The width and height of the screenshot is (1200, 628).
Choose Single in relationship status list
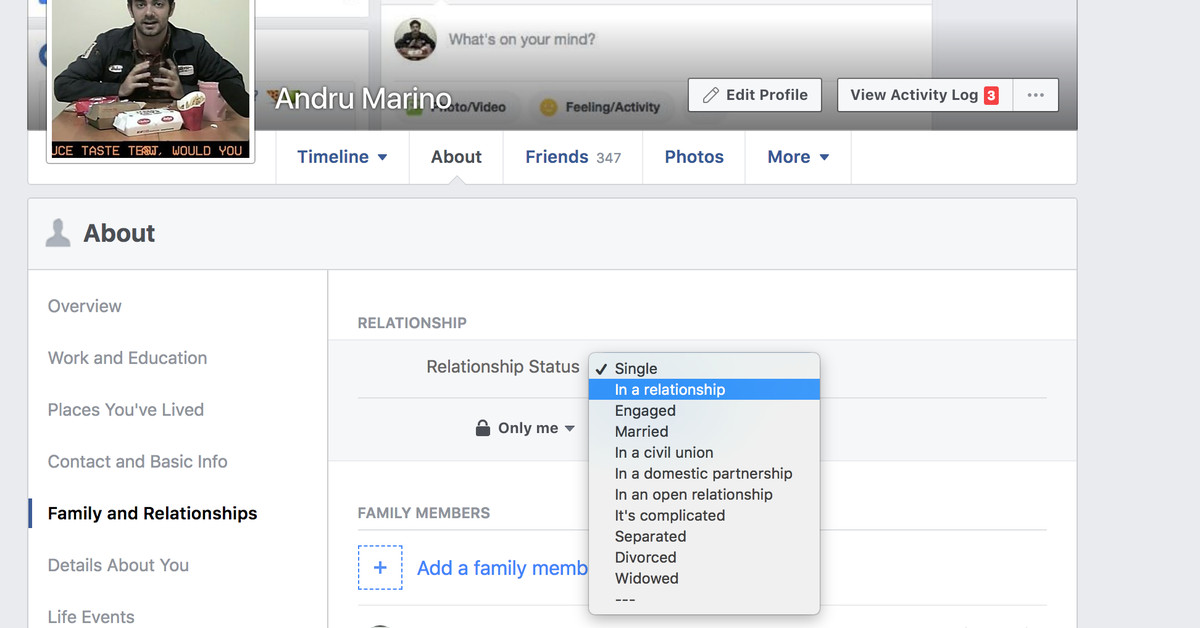[704, 369]
